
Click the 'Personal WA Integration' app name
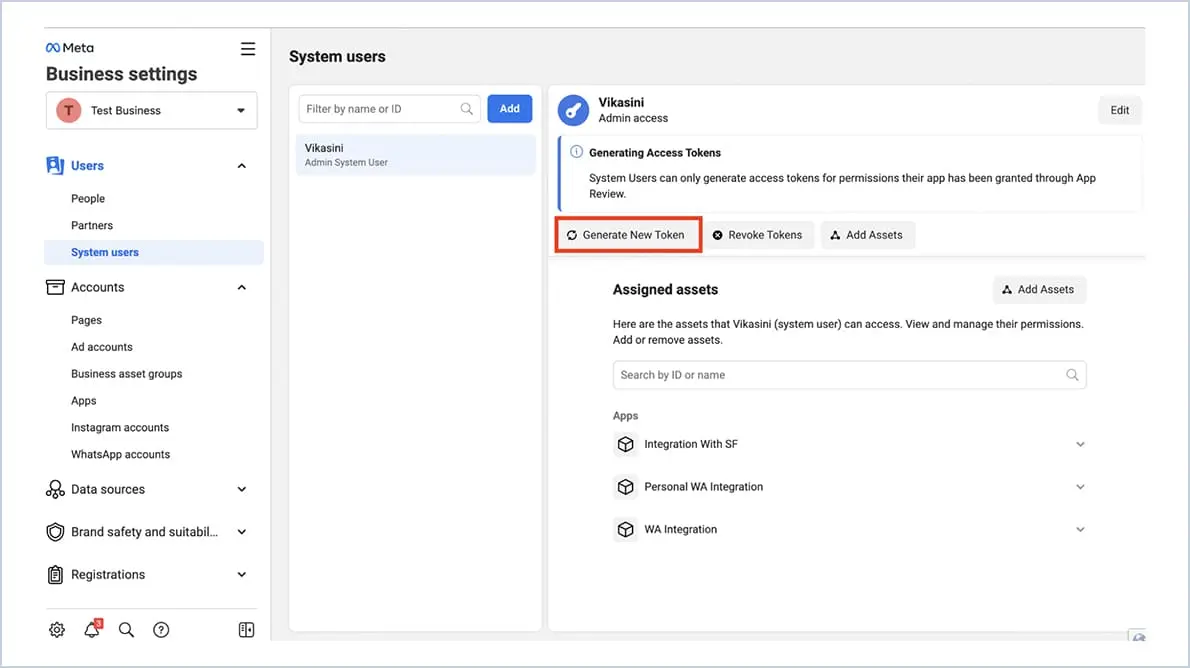[704, 487]
